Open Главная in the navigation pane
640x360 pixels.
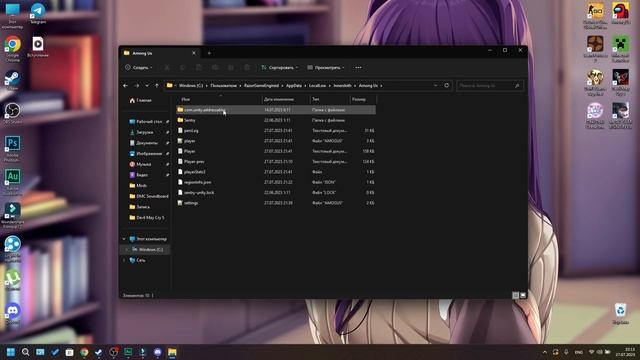140,100
